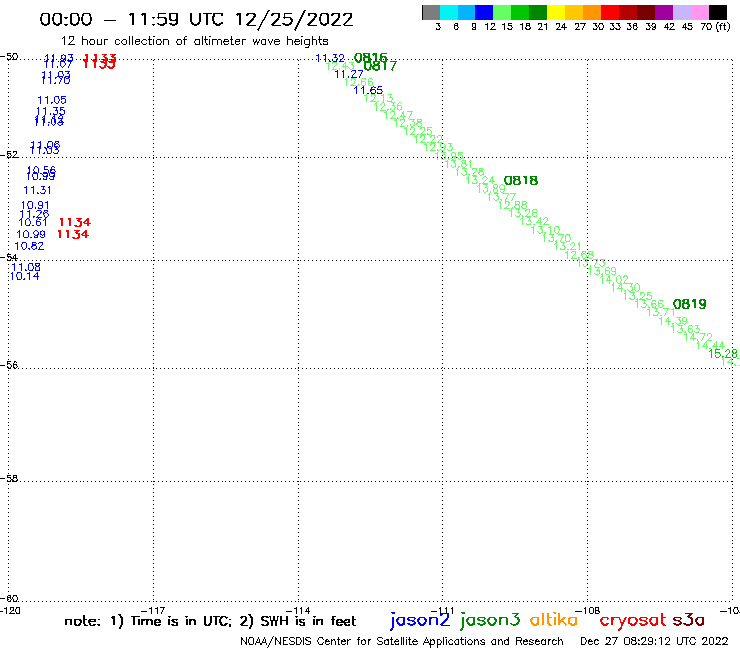Select the 15.28 wave height value
The height and width of the screenshot is (650, 740).
tap(723, 354)
